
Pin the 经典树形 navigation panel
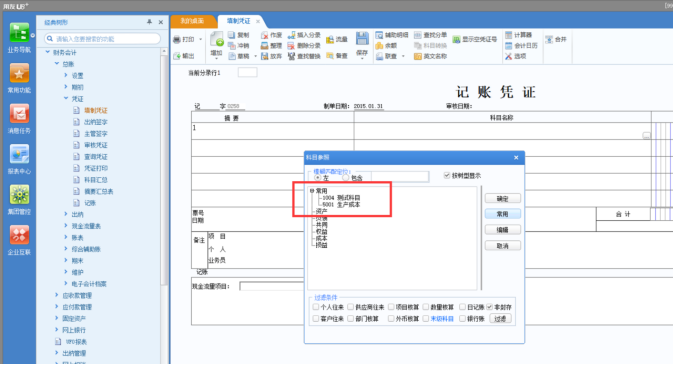click(x=149, y=22)
